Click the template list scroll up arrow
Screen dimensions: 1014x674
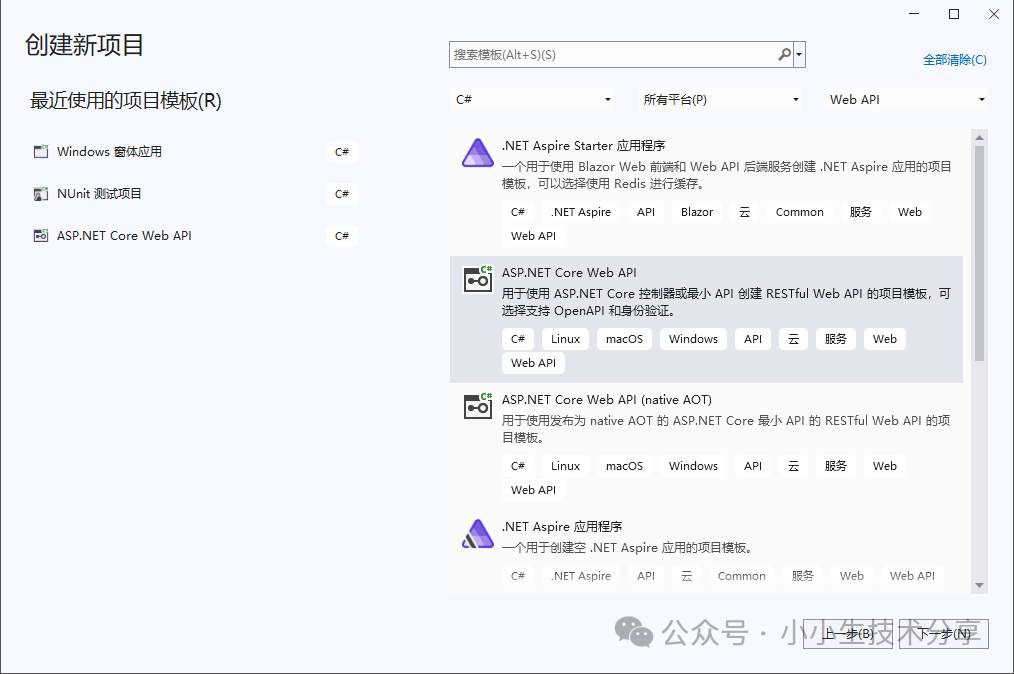(x=979, y=137)
